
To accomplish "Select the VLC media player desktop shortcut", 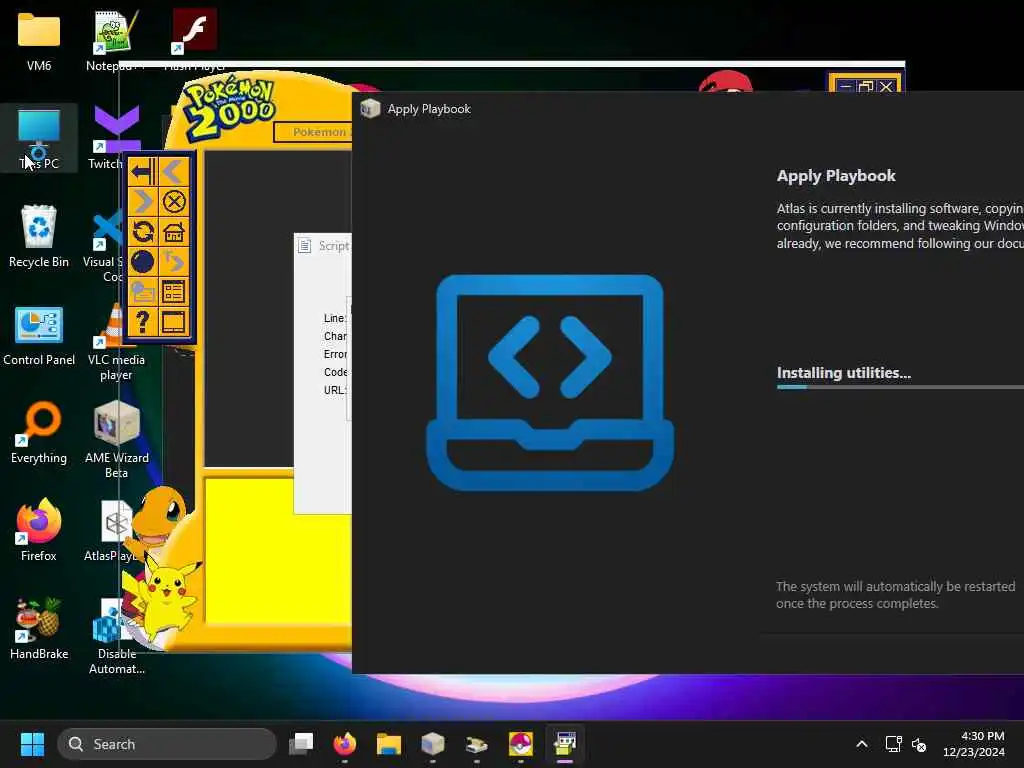I will click(116, 342).
